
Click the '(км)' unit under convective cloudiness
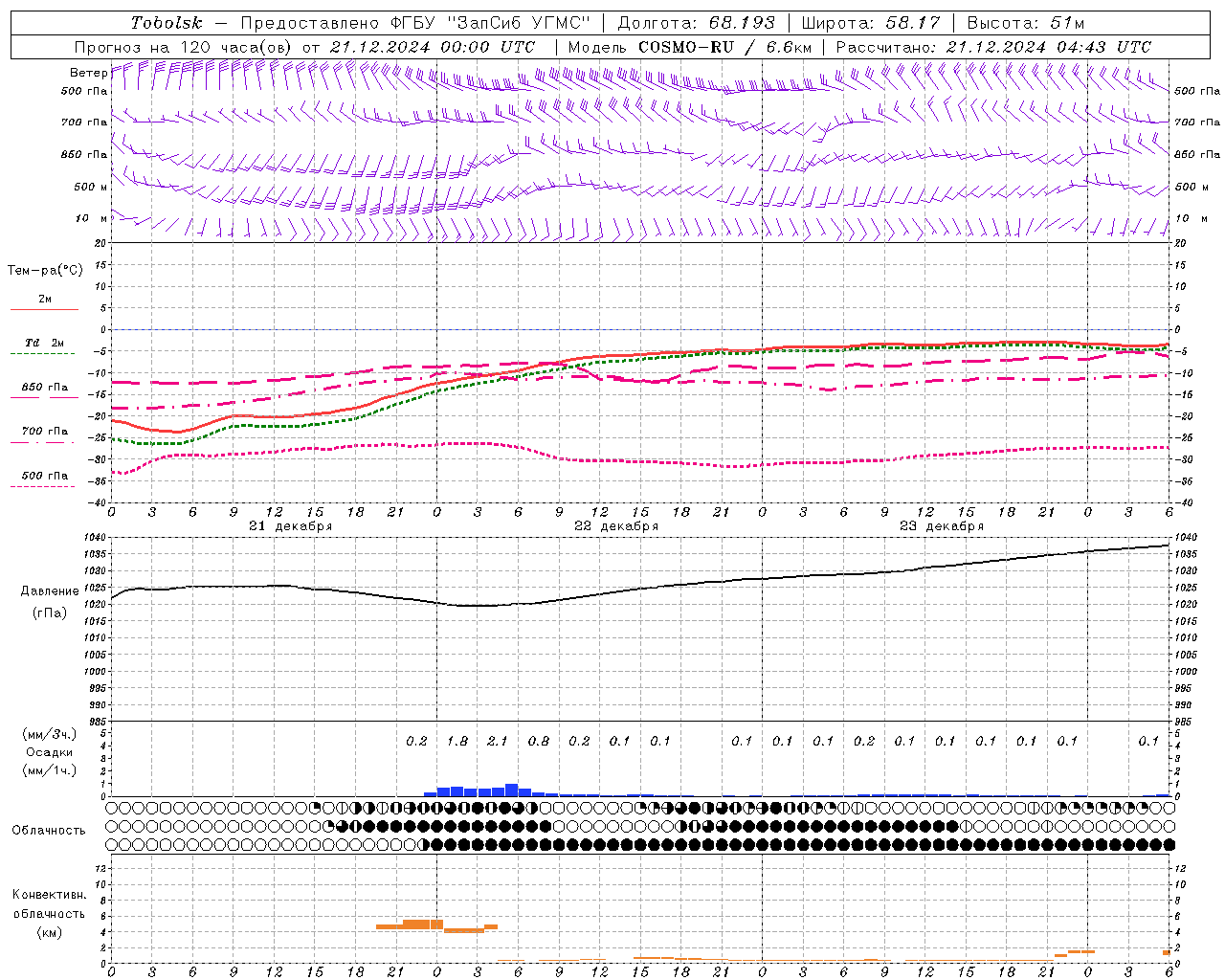click(49, 932)
